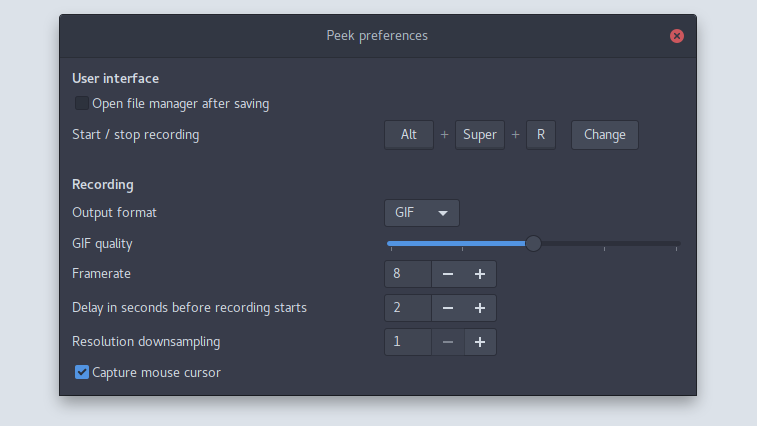This screenshot has width=757, height=426.
Task: Open the GIF output format dropdown
Action: pyautogui.click(x=422, y=213)
